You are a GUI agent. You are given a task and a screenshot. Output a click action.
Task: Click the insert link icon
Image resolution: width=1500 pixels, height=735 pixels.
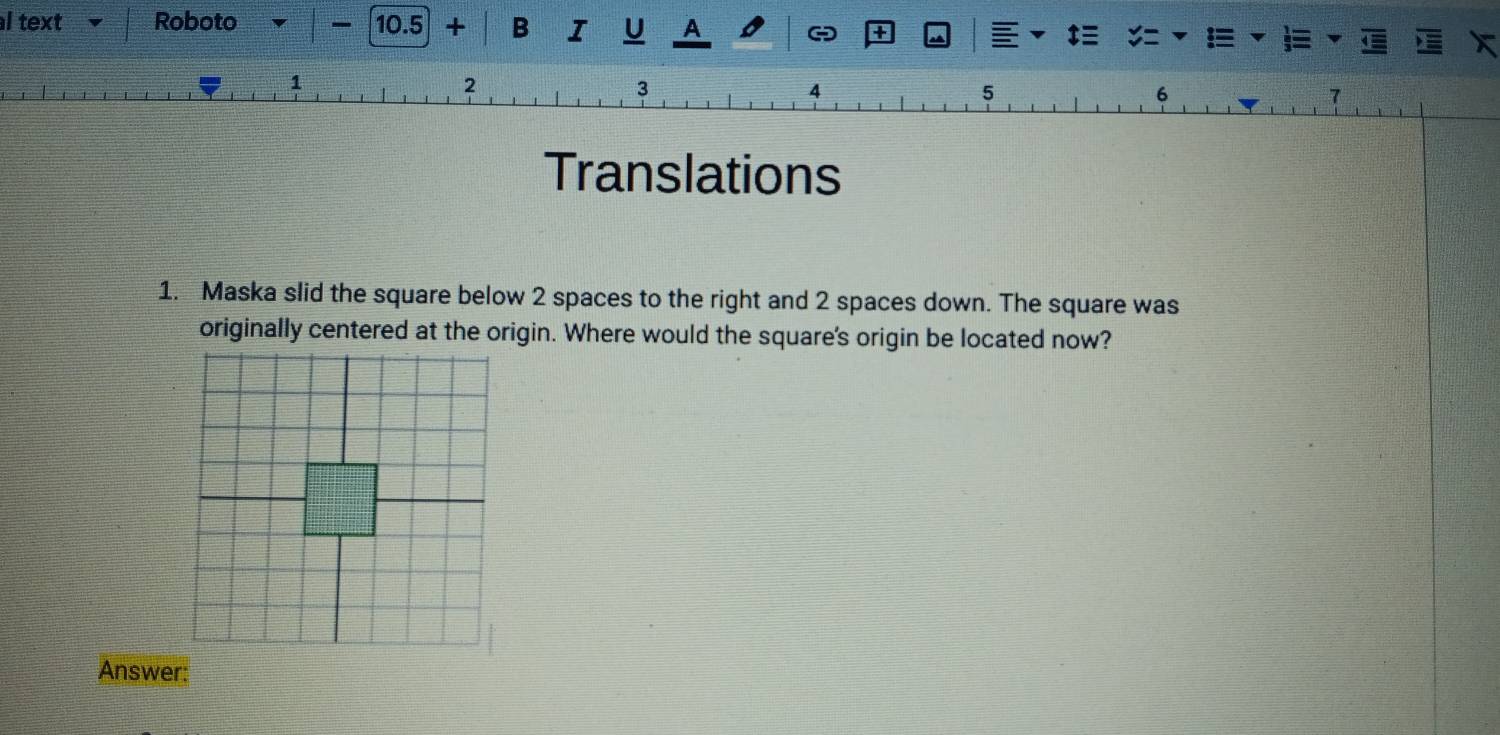point(821,36)
